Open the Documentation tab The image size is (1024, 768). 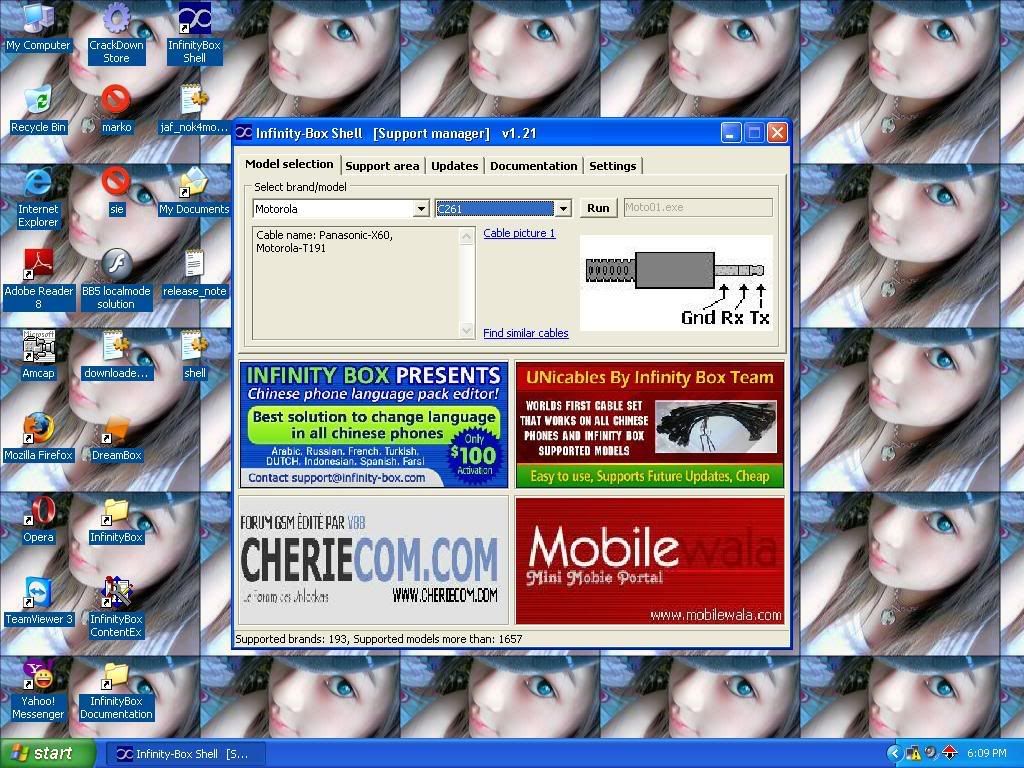tap(534, 166)
